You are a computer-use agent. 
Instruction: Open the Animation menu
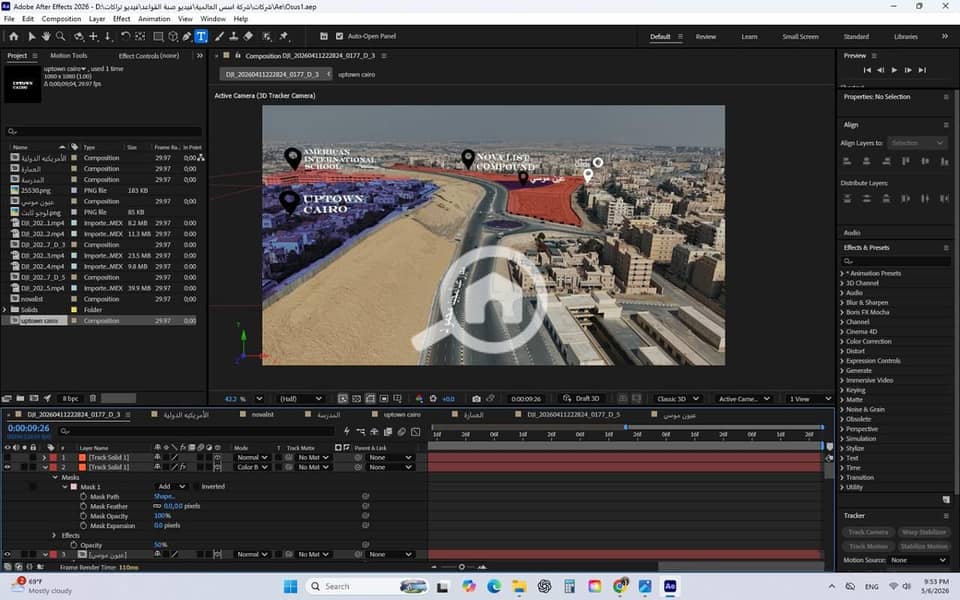(154, 19)
